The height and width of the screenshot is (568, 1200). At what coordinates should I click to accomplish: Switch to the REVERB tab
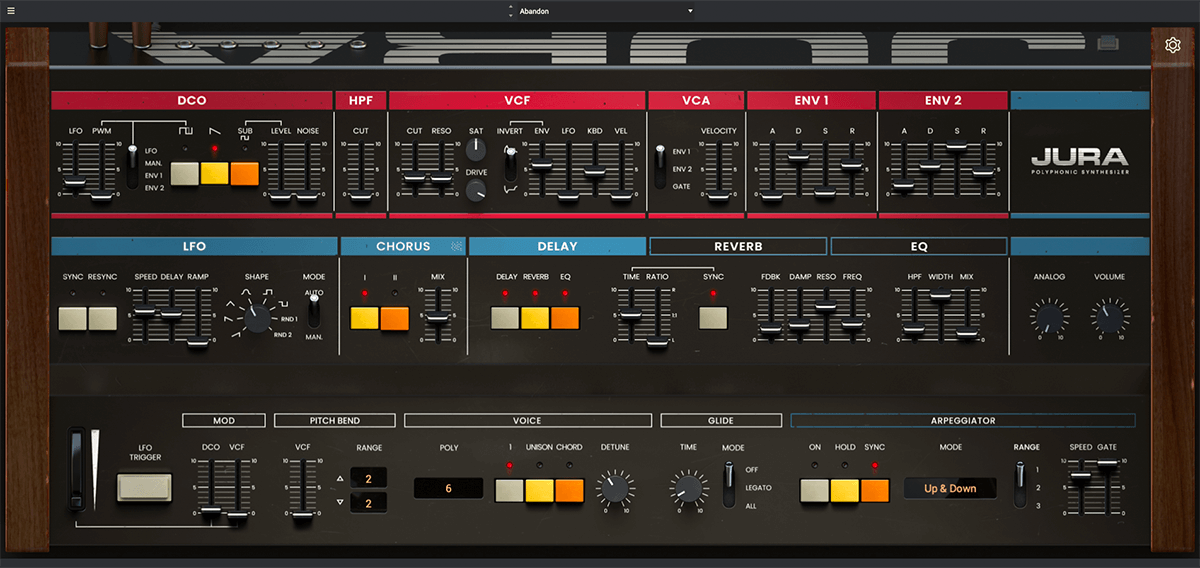(x=738, y=246)
